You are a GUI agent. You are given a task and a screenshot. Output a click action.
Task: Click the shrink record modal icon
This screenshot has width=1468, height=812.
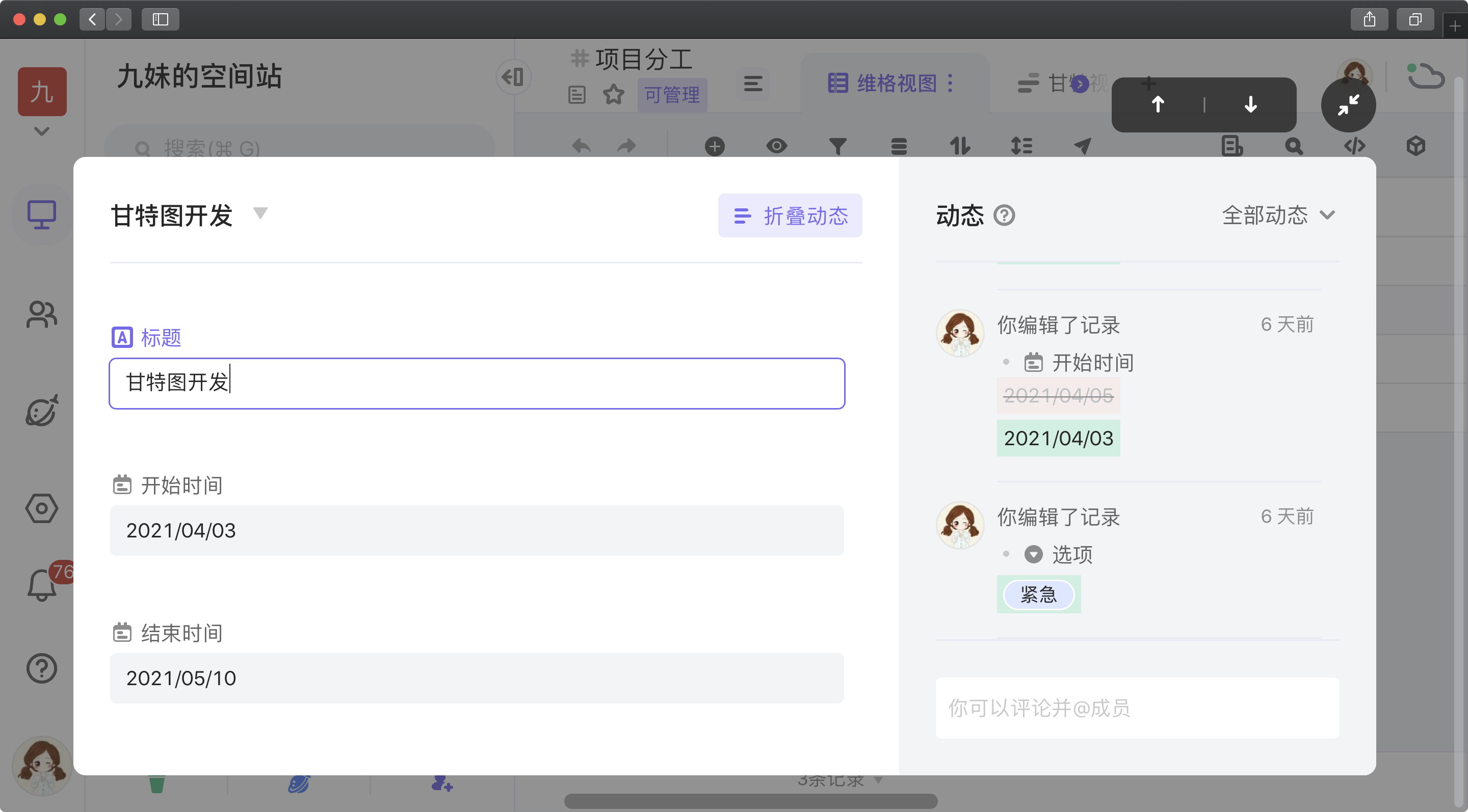(x=1348, y=105)
